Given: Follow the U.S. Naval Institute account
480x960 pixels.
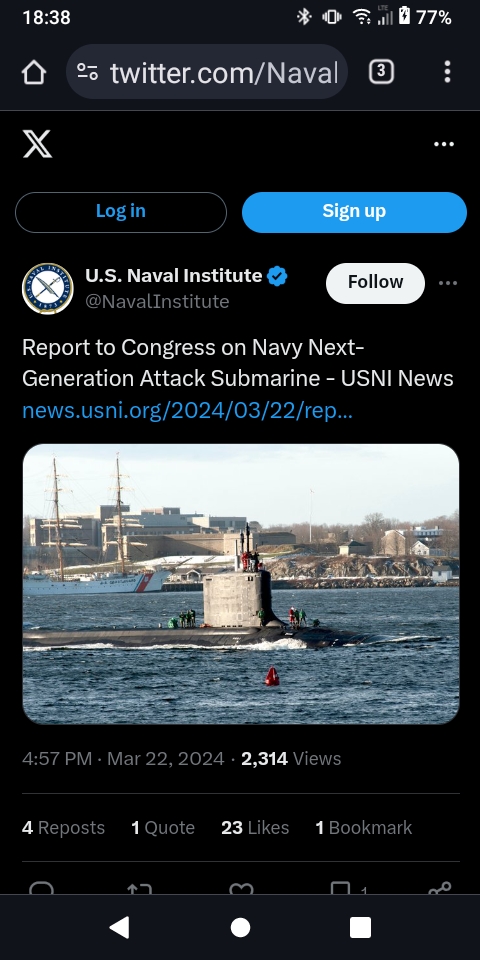Looking at the screenshot, I should pyautogui.click(x=375, y=283).
